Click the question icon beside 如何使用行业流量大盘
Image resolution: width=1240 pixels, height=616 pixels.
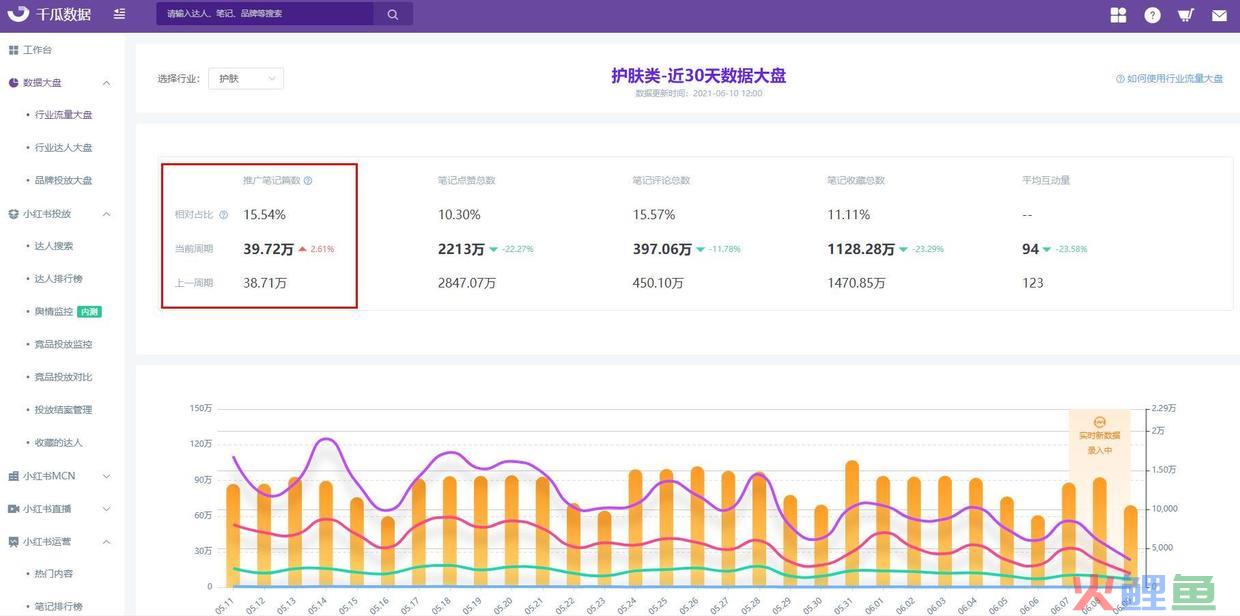pos(1120,78)
